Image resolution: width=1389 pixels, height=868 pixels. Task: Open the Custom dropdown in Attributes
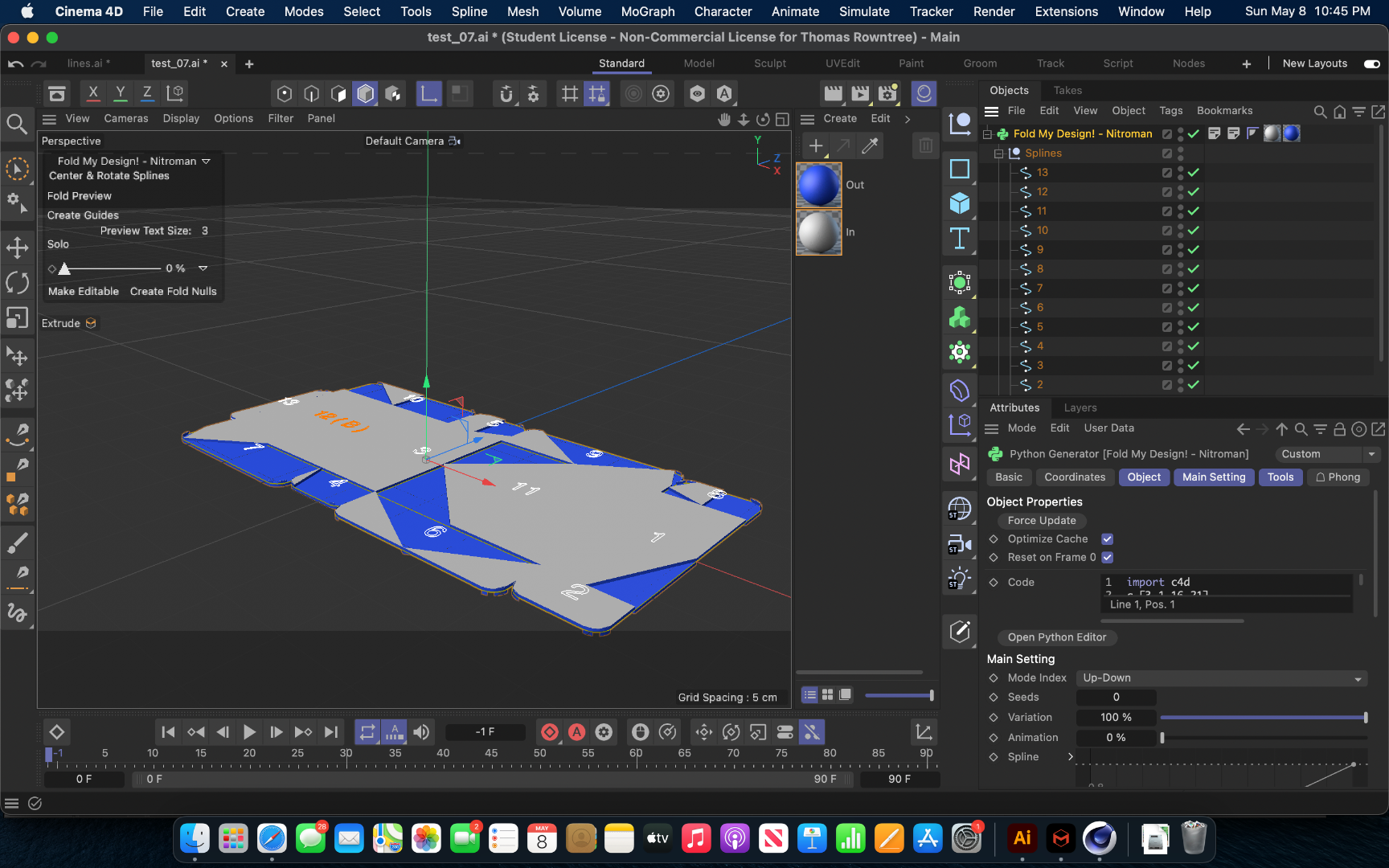pos(1328,454)
